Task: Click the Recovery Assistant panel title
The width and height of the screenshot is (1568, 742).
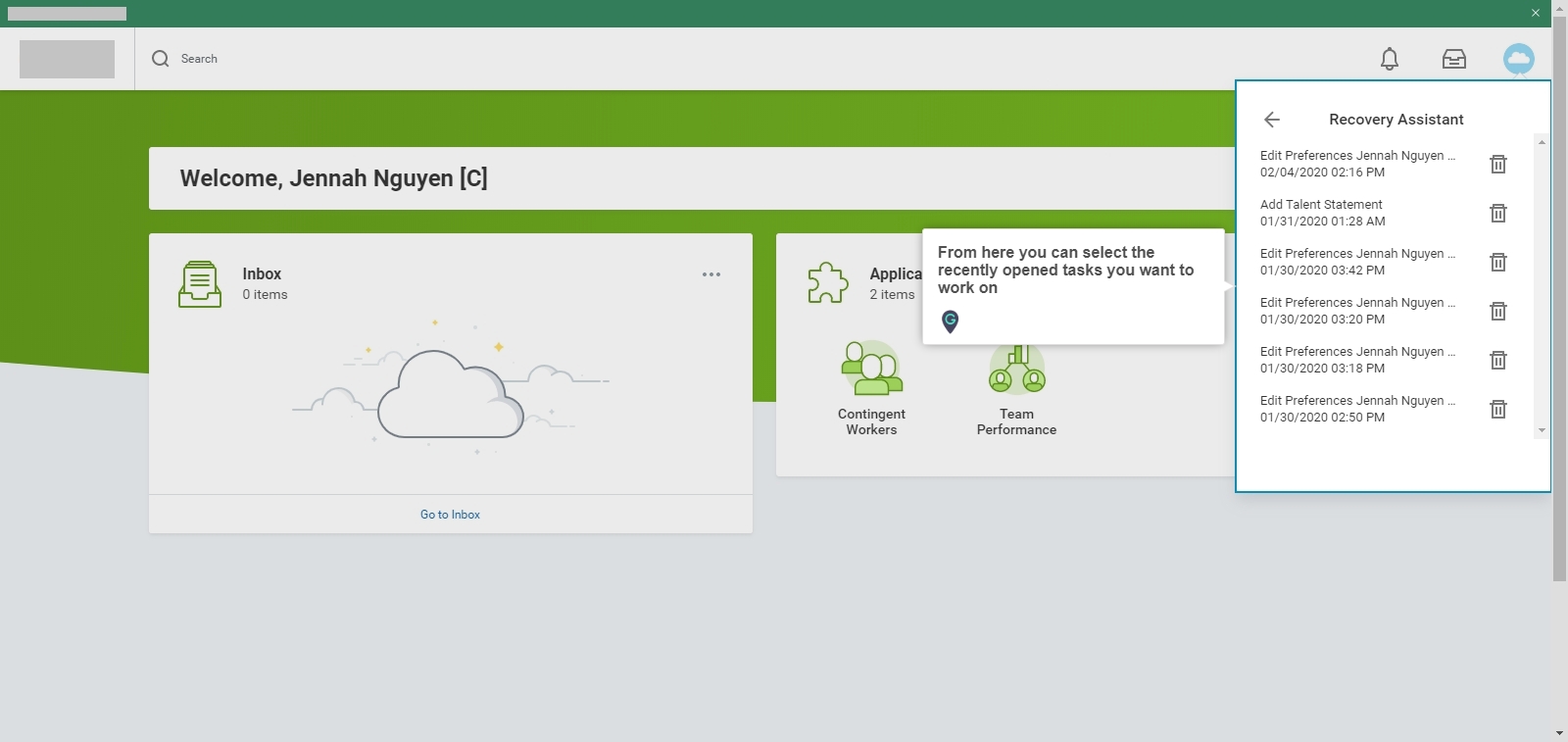Action: pyautogui.click(x=1396, y=120)
